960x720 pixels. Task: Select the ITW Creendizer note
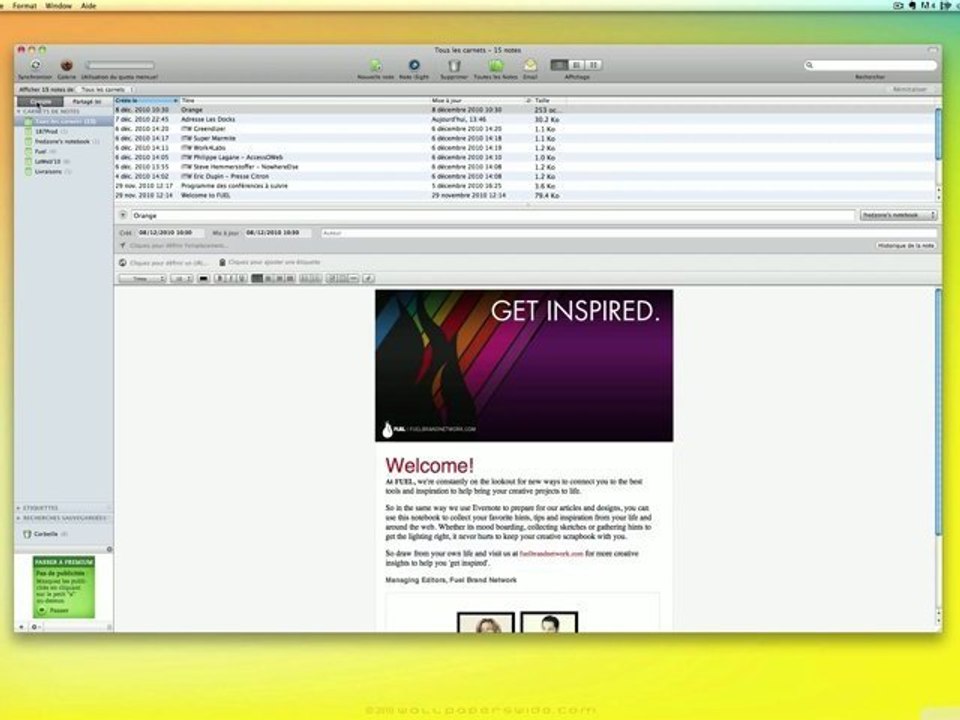(525, 129)
